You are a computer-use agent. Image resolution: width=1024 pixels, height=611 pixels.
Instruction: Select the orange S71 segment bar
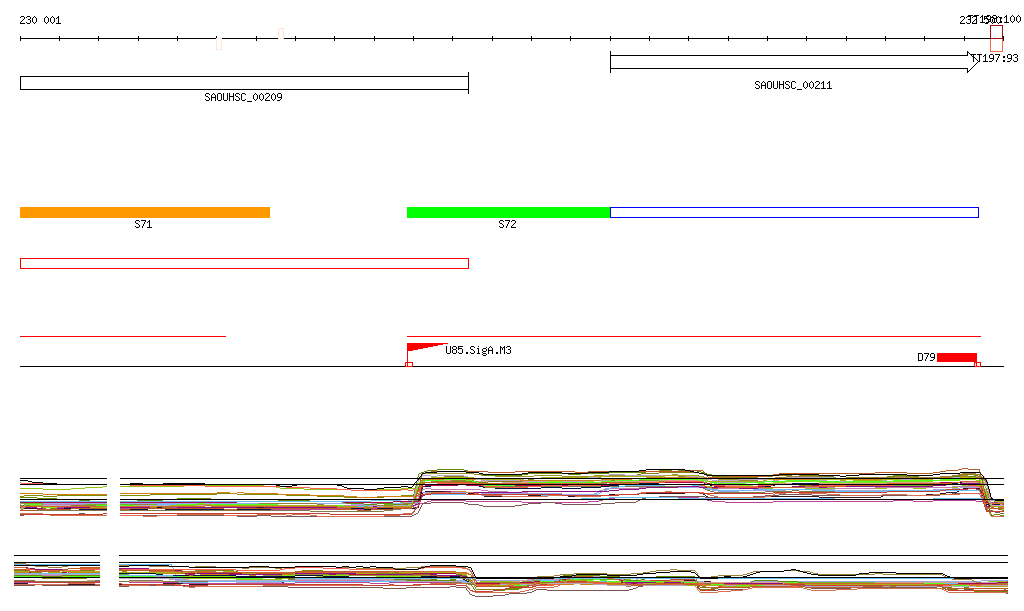(x=145, y=212)
